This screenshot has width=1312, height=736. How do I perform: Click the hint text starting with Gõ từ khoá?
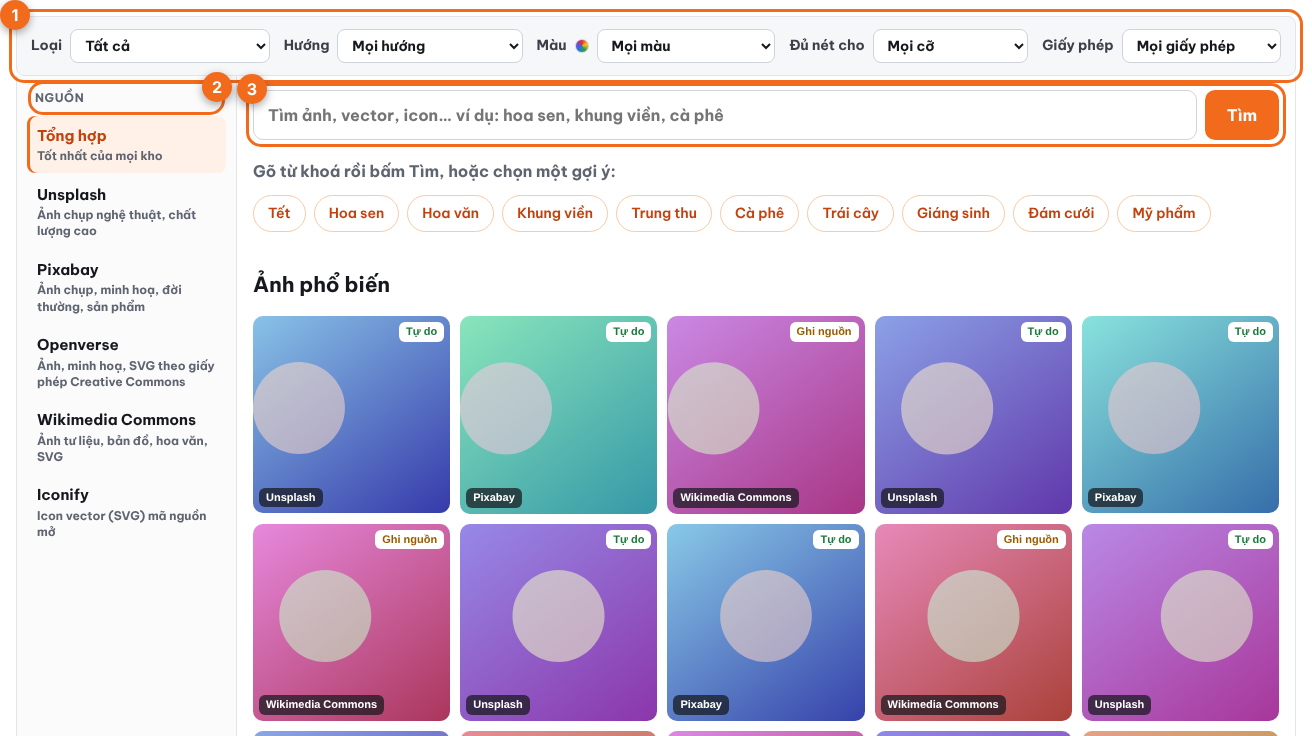click(x=434, y=172)
